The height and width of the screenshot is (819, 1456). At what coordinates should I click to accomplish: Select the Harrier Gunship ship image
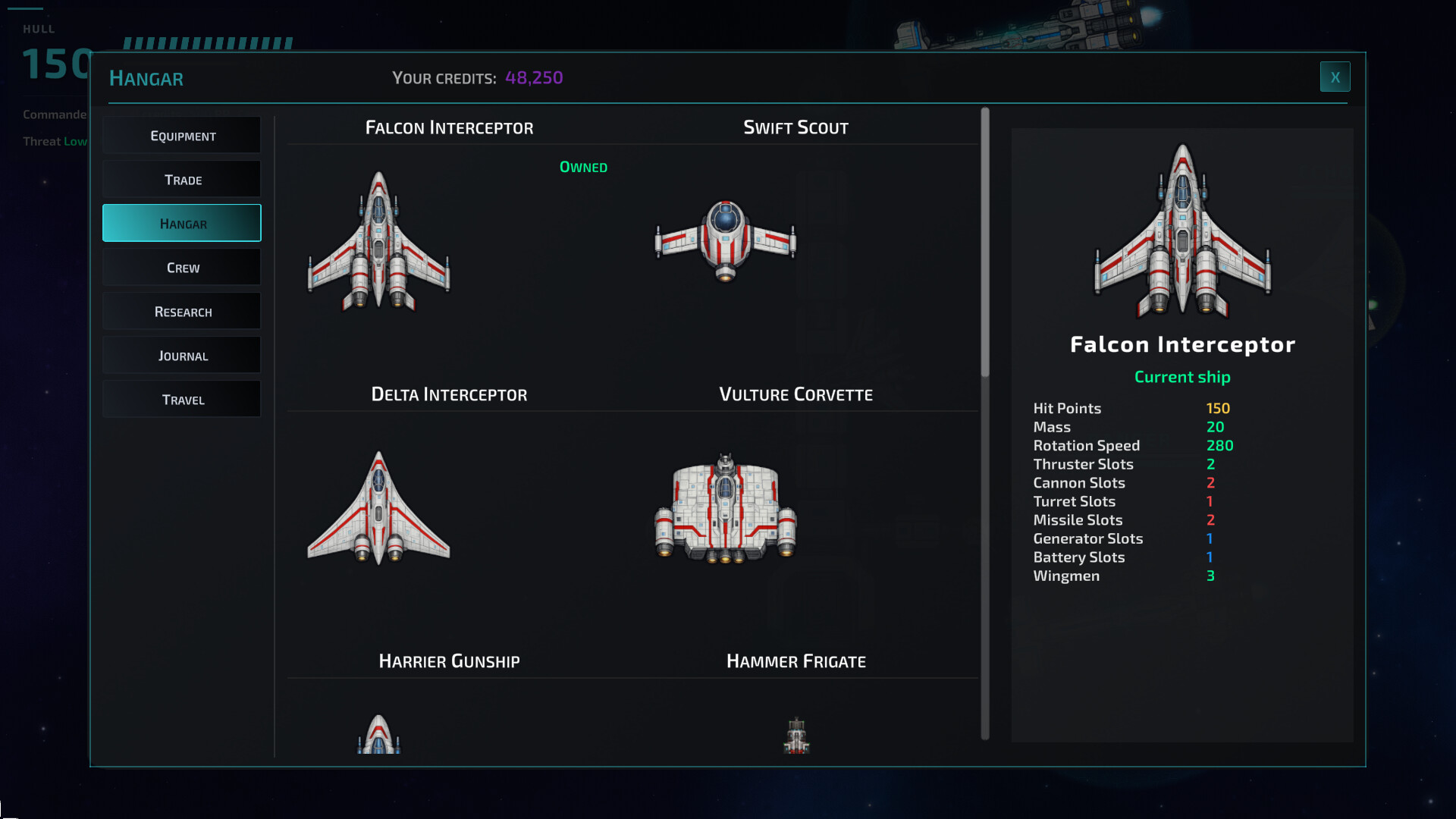click(378, 733)
